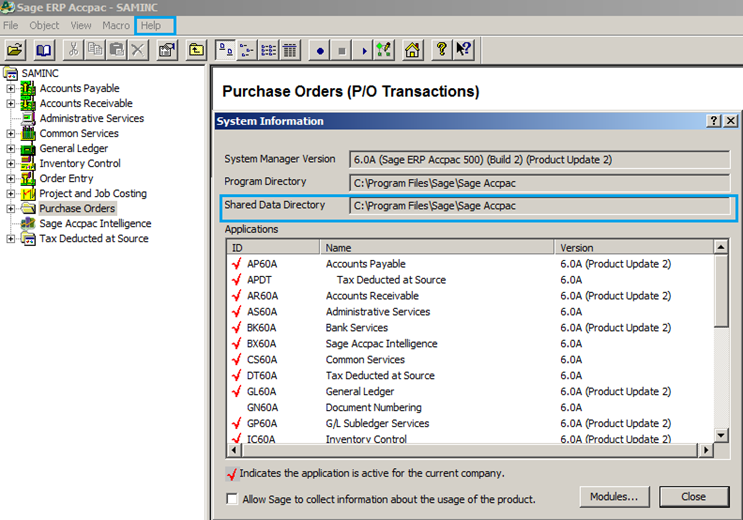Viewport: 743px width, 520px height.
Task: Click the Accounts Payable tree icon
Action: pos(28,89)
